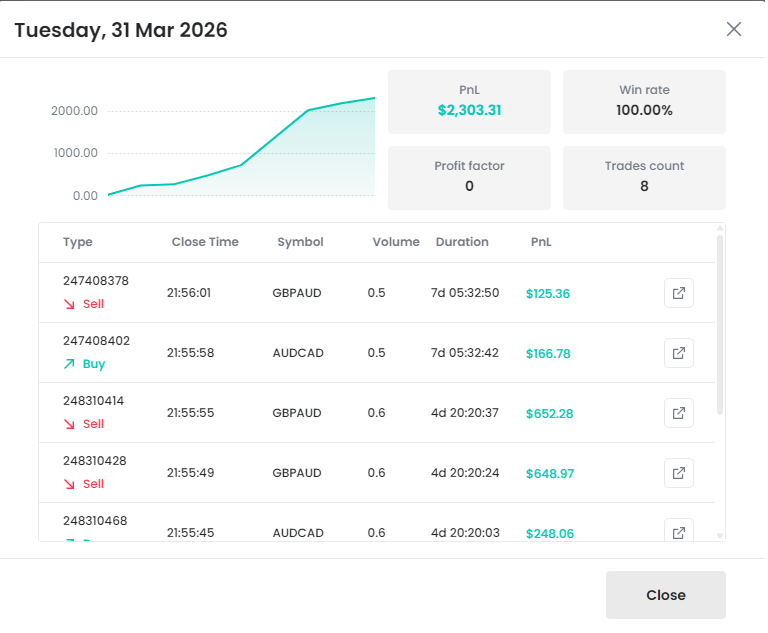
Task: Open external link for trade 248310468
Action: (x=679, y=531)
